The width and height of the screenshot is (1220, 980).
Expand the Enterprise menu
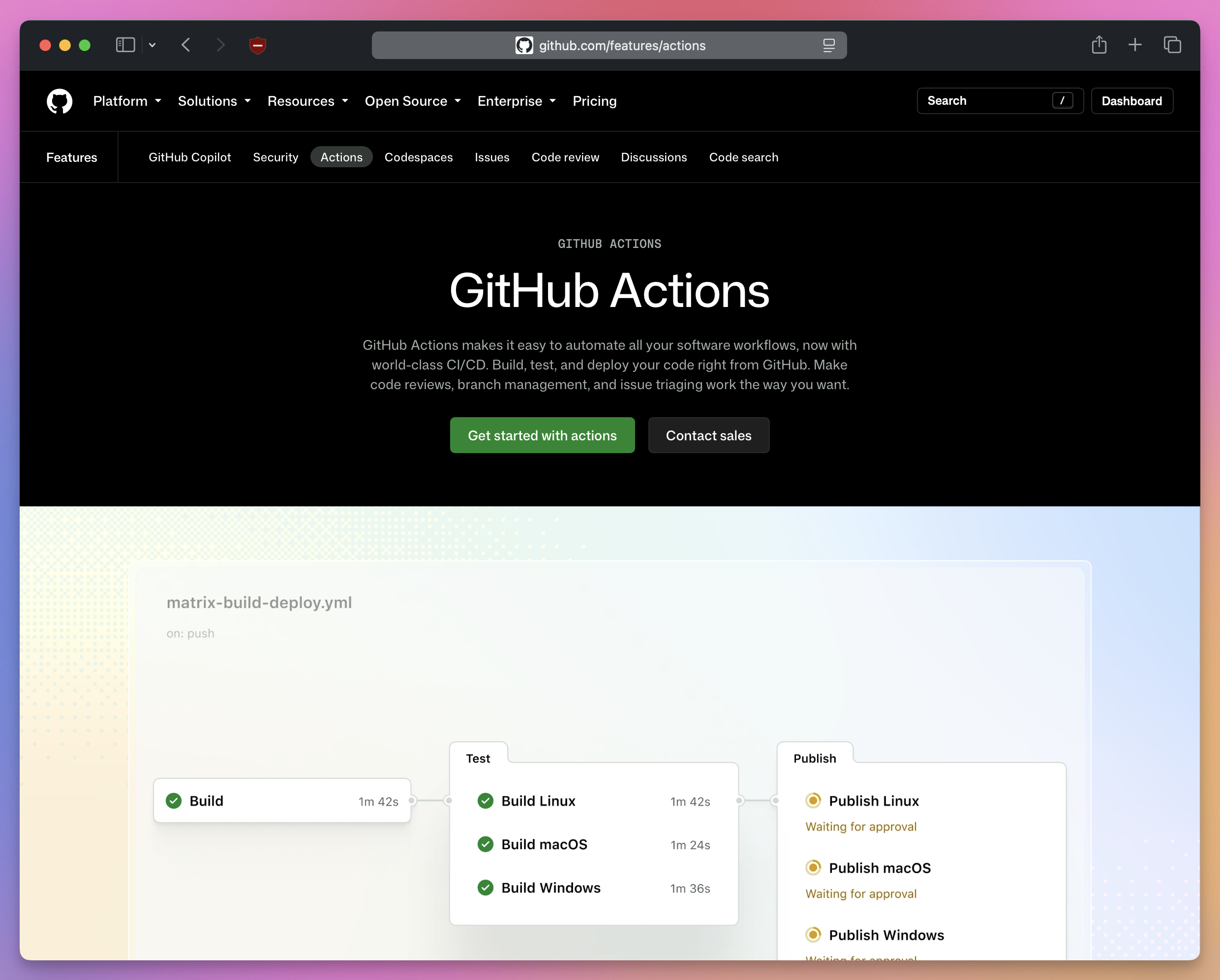[x=517, y=101]
